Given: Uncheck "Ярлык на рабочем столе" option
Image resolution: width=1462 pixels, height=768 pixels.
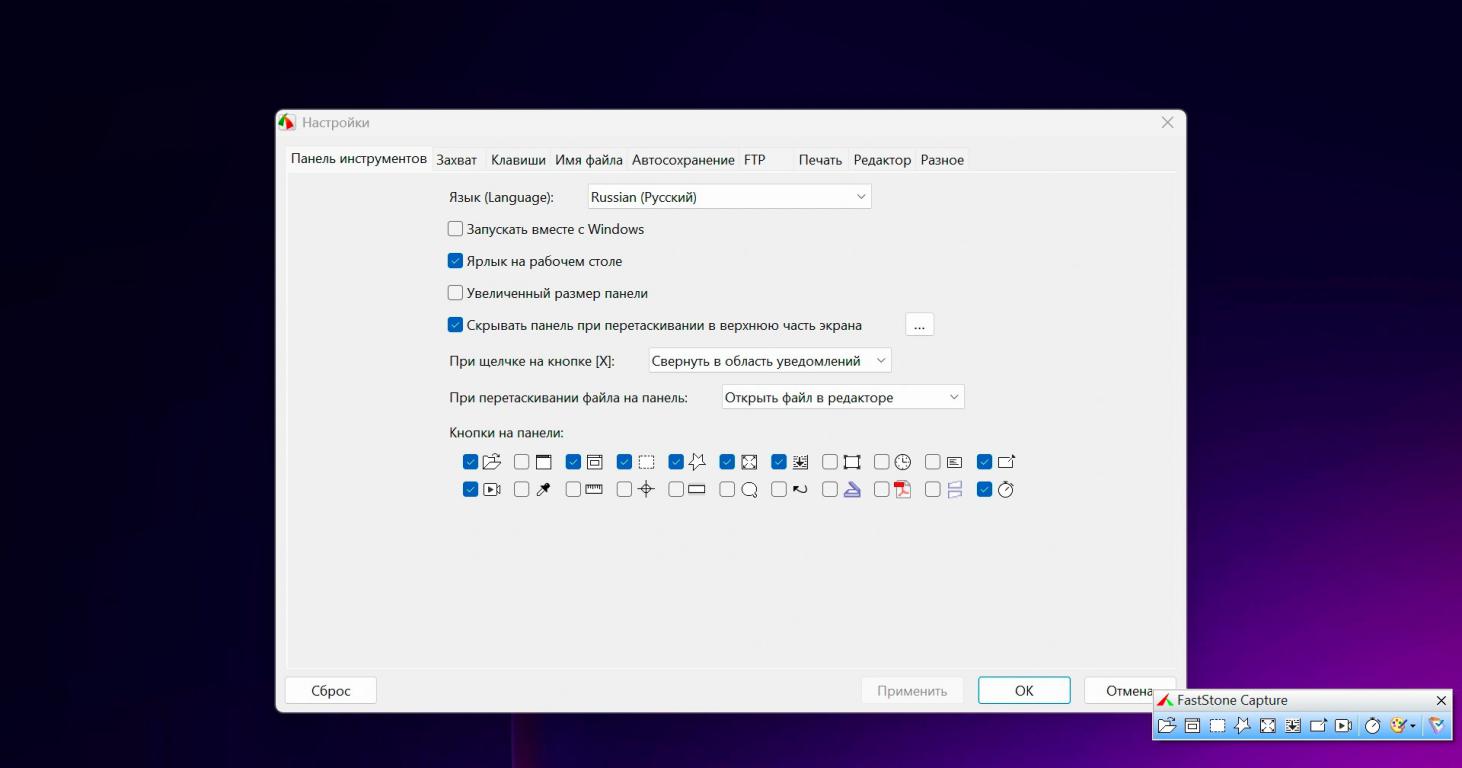Looking at the screenshot, I should 456,261.
